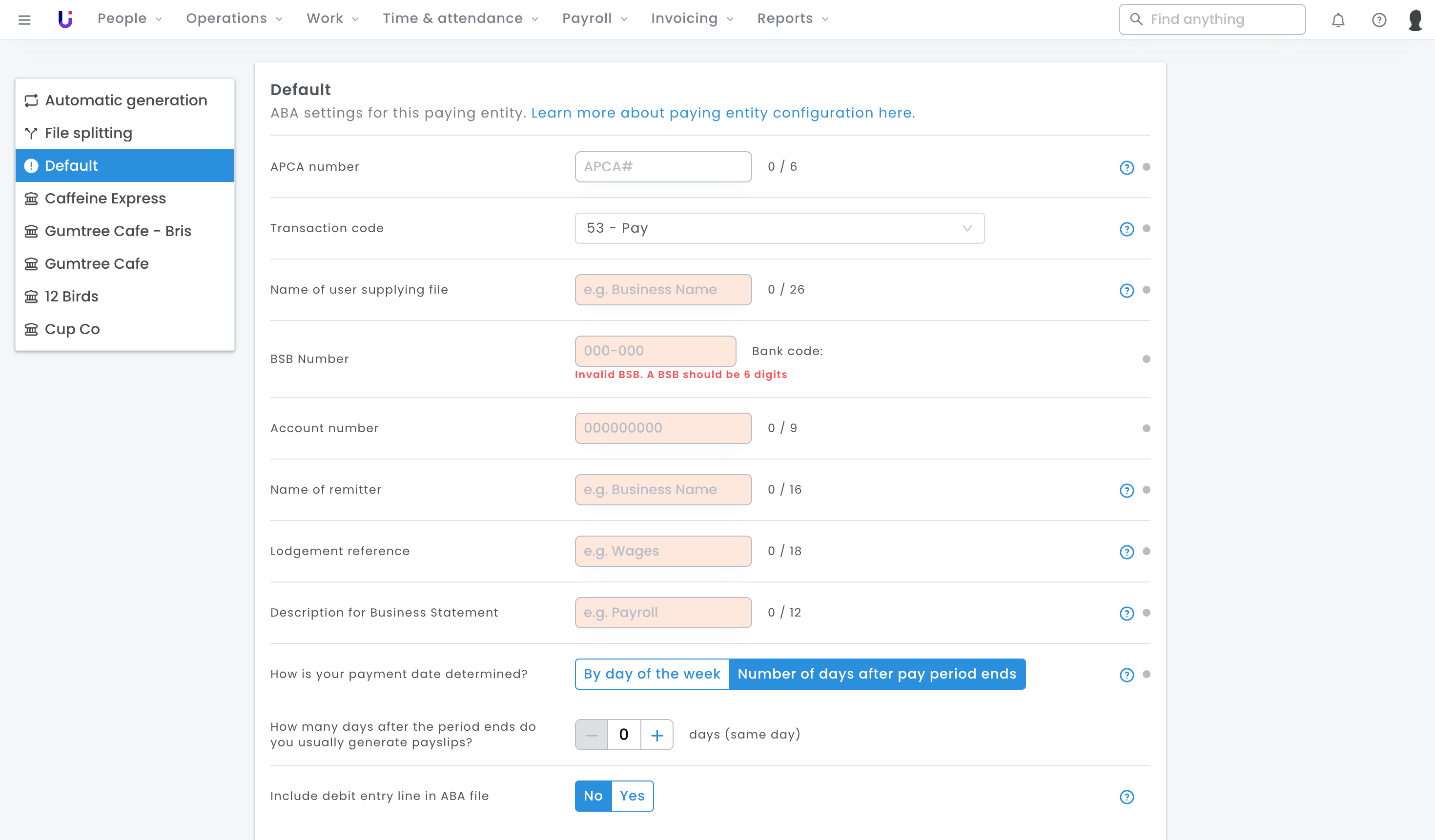Open Automatic generation in sidebar
Viewport: 1435px width, 840px height.
pos(125,100)
